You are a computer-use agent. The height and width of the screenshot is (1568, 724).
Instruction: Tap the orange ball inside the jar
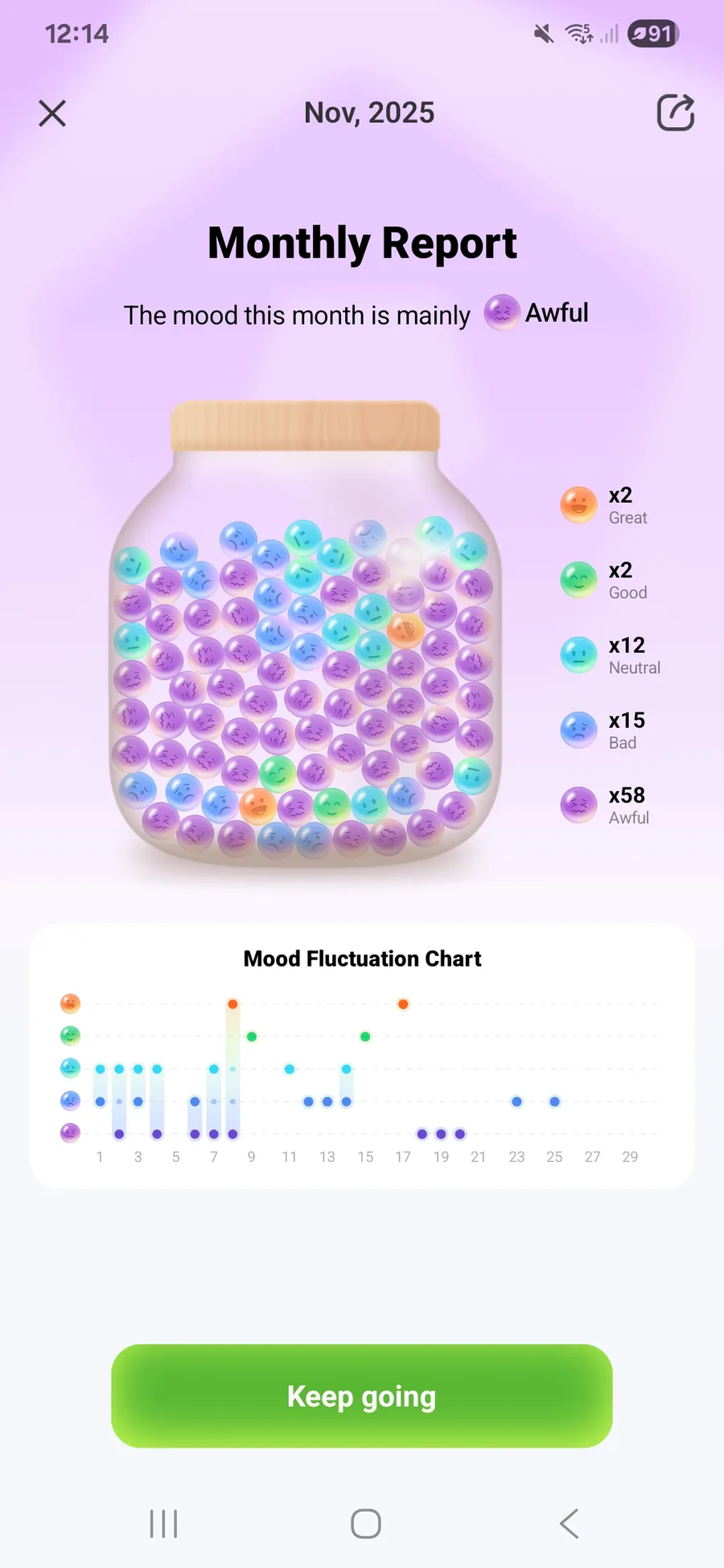tap(258, 803)
